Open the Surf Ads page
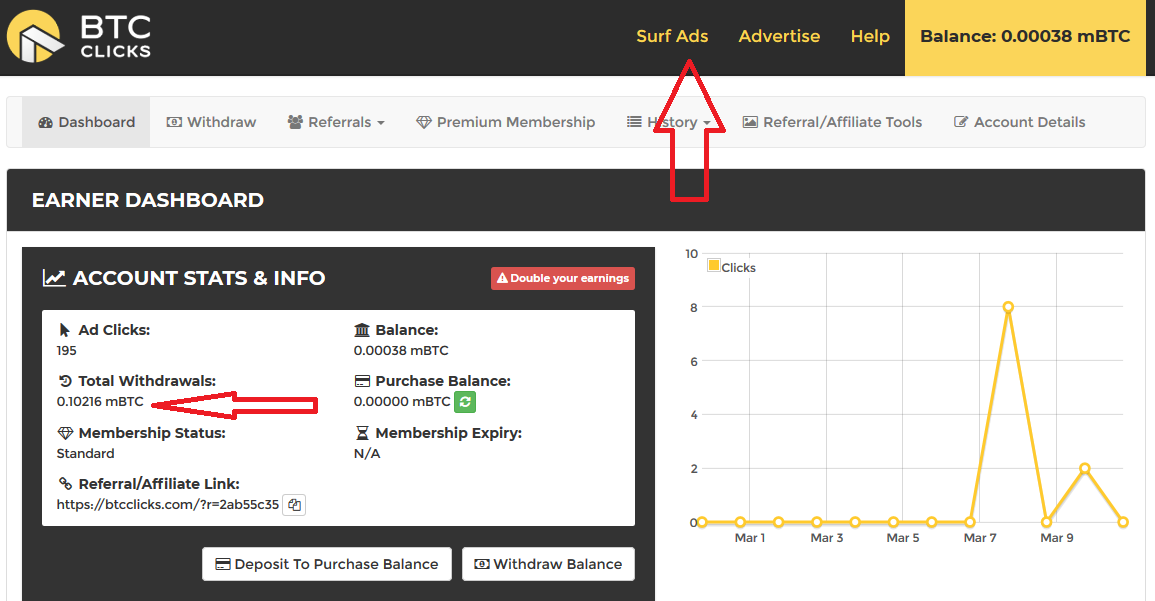1155x601 pixels. 672,36
